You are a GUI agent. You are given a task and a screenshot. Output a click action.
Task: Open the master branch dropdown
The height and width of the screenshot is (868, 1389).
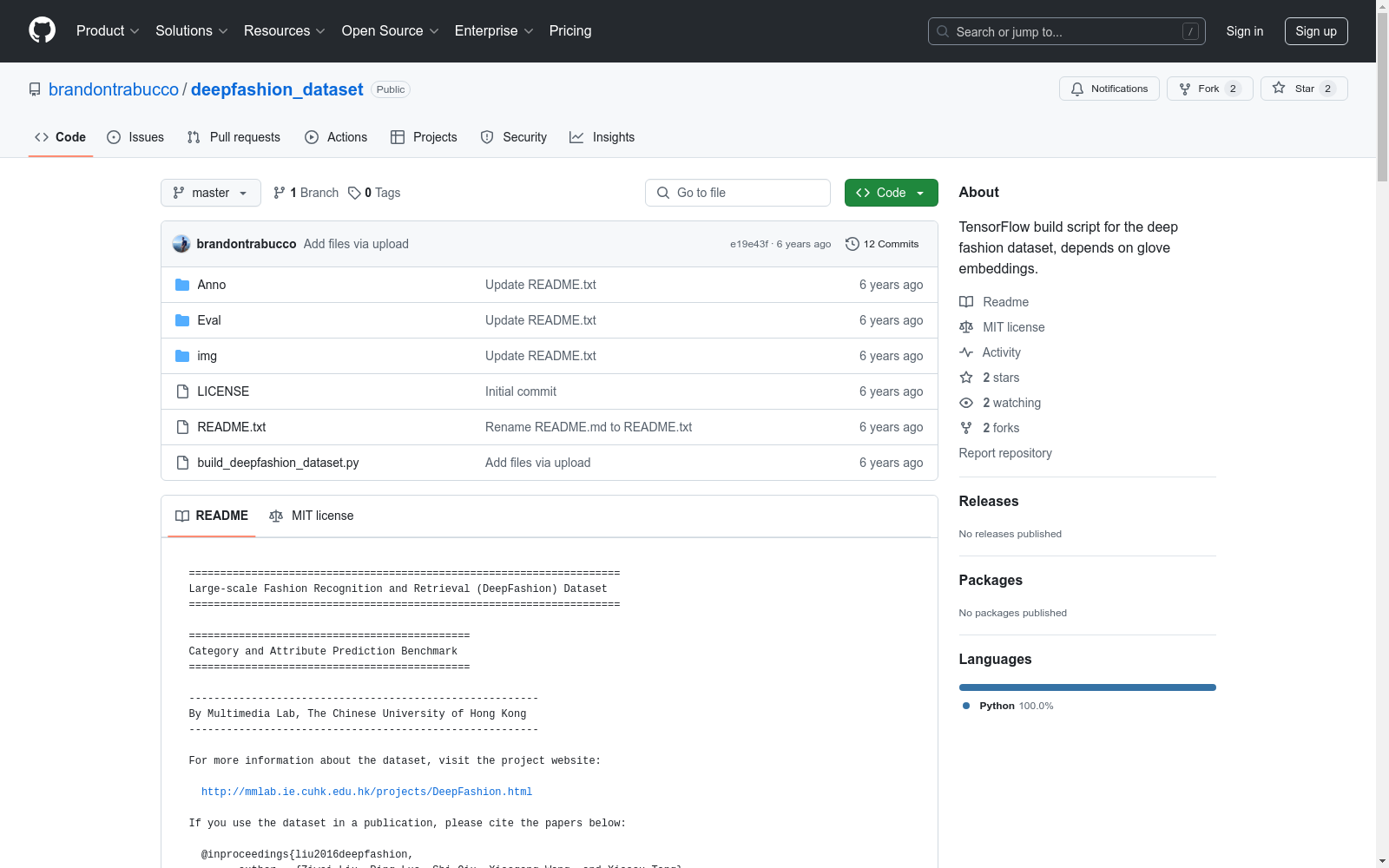211,193
